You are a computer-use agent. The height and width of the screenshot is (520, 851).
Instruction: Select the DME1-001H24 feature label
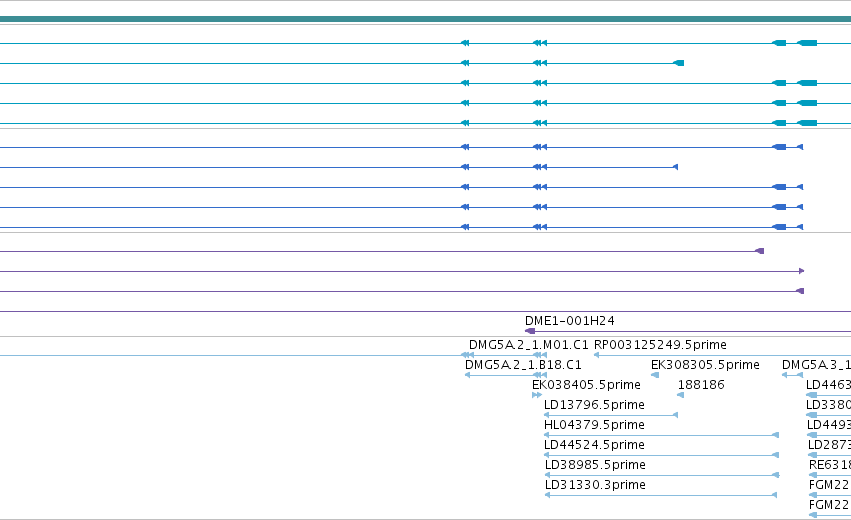tap(569, 321)
